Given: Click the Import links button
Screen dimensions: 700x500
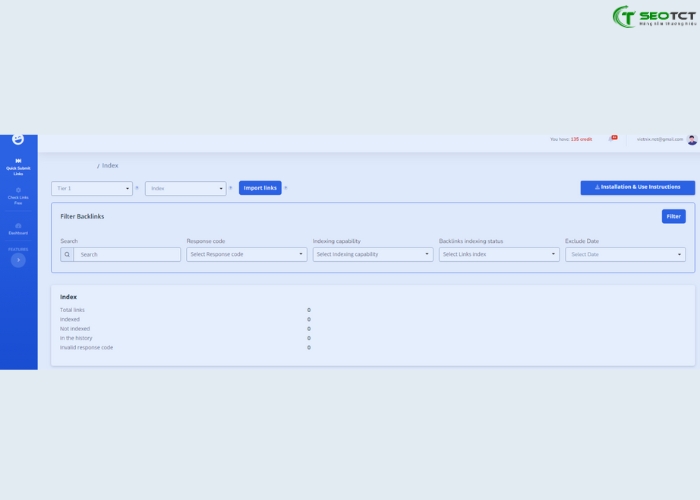Looking at the screenshot, I should (260, 188).
